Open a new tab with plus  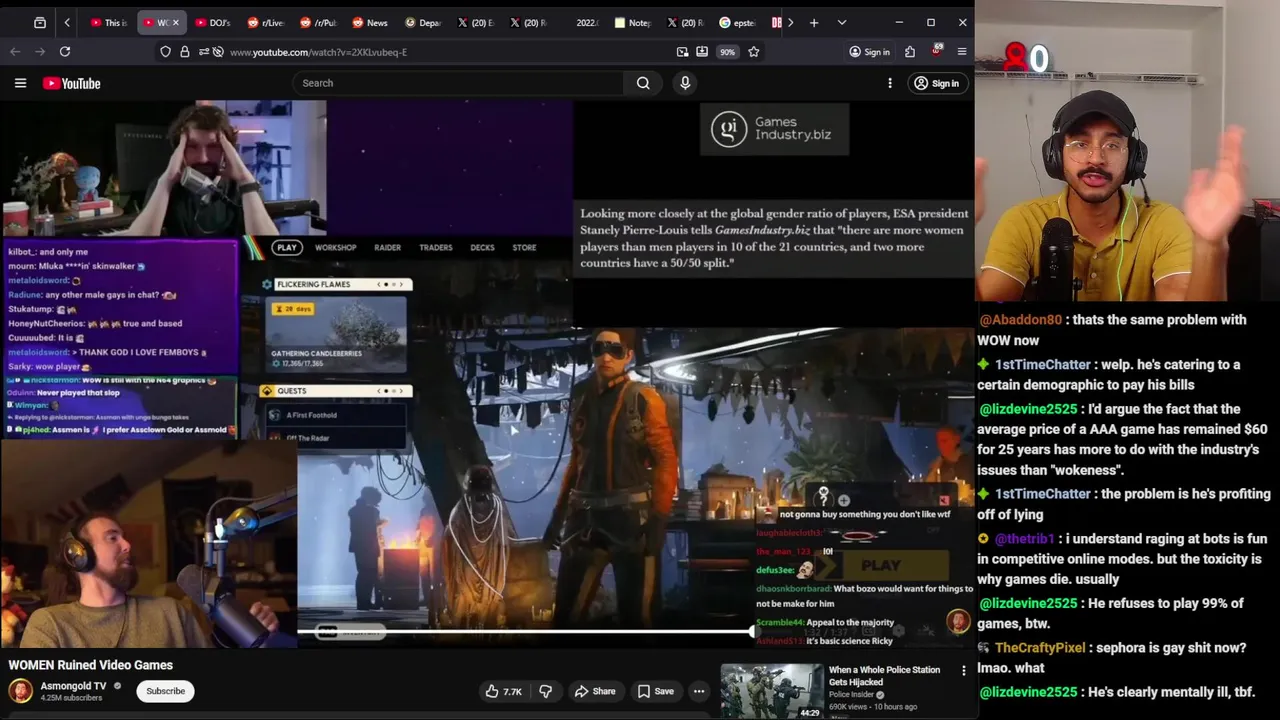pos(814,22)
